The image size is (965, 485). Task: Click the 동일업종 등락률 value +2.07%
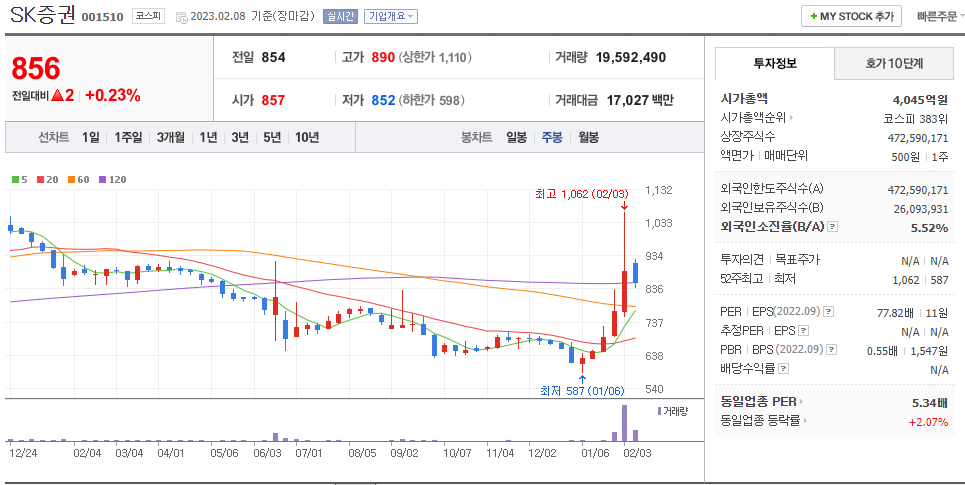(x=928, y=422)
